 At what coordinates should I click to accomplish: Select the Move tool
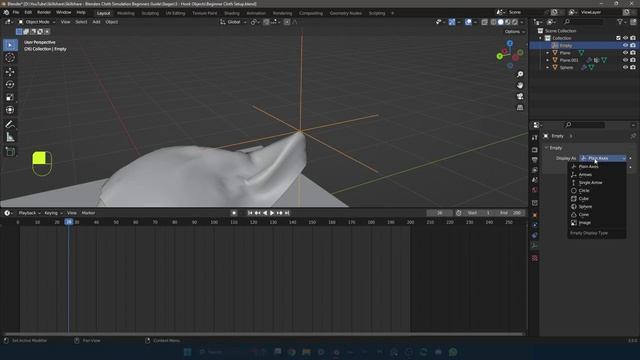(10, 72)
